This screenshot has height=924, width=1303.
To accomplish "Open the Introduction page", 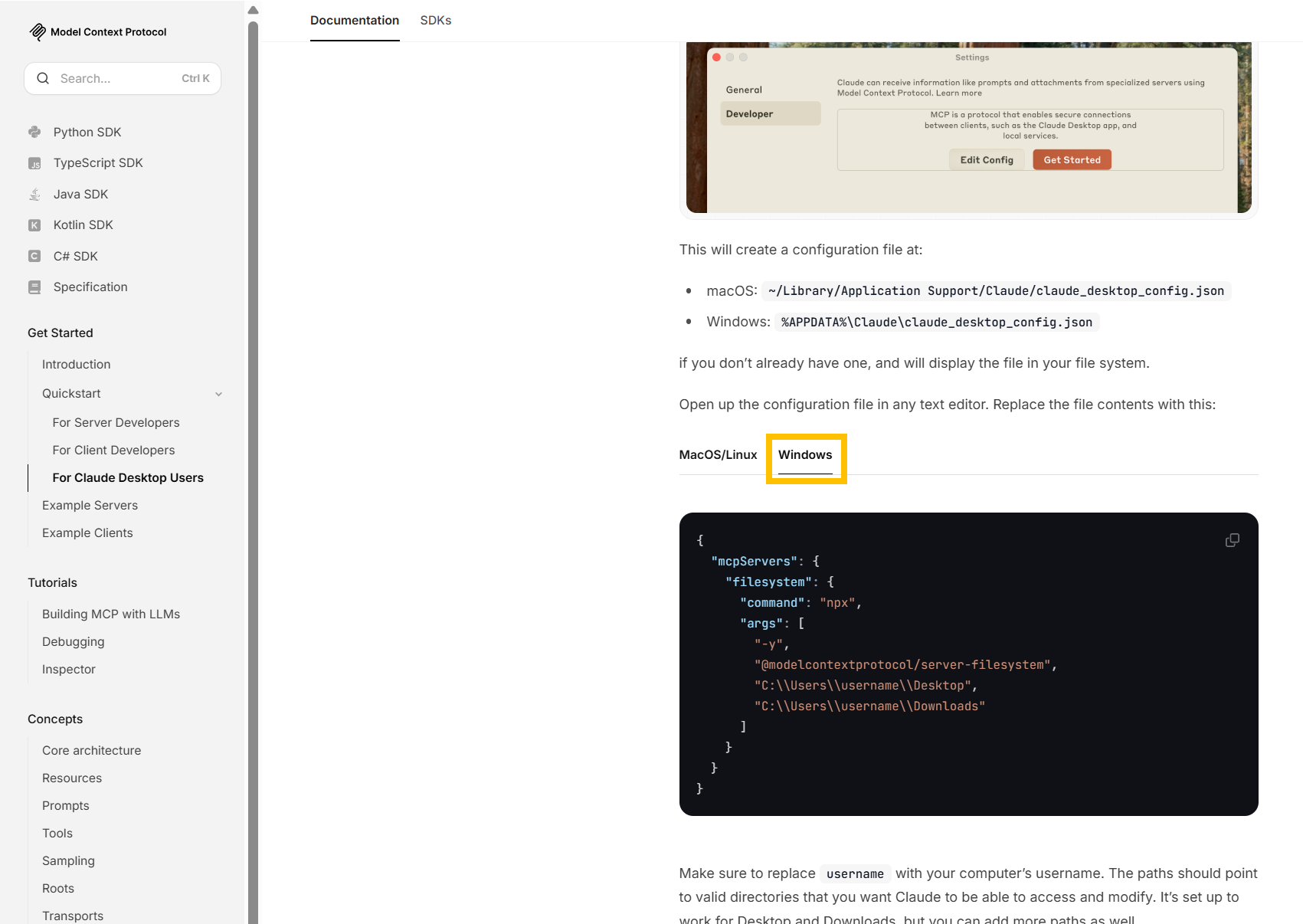I will click(x=76, y=365).
